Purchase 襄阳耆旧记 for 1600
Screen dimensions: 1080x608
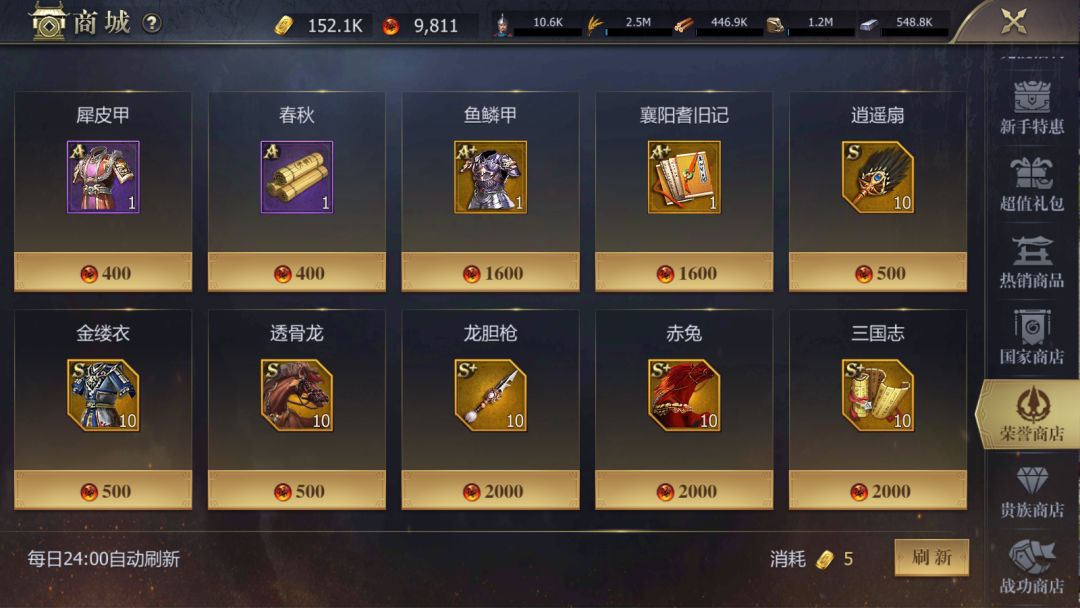[684, 273]
